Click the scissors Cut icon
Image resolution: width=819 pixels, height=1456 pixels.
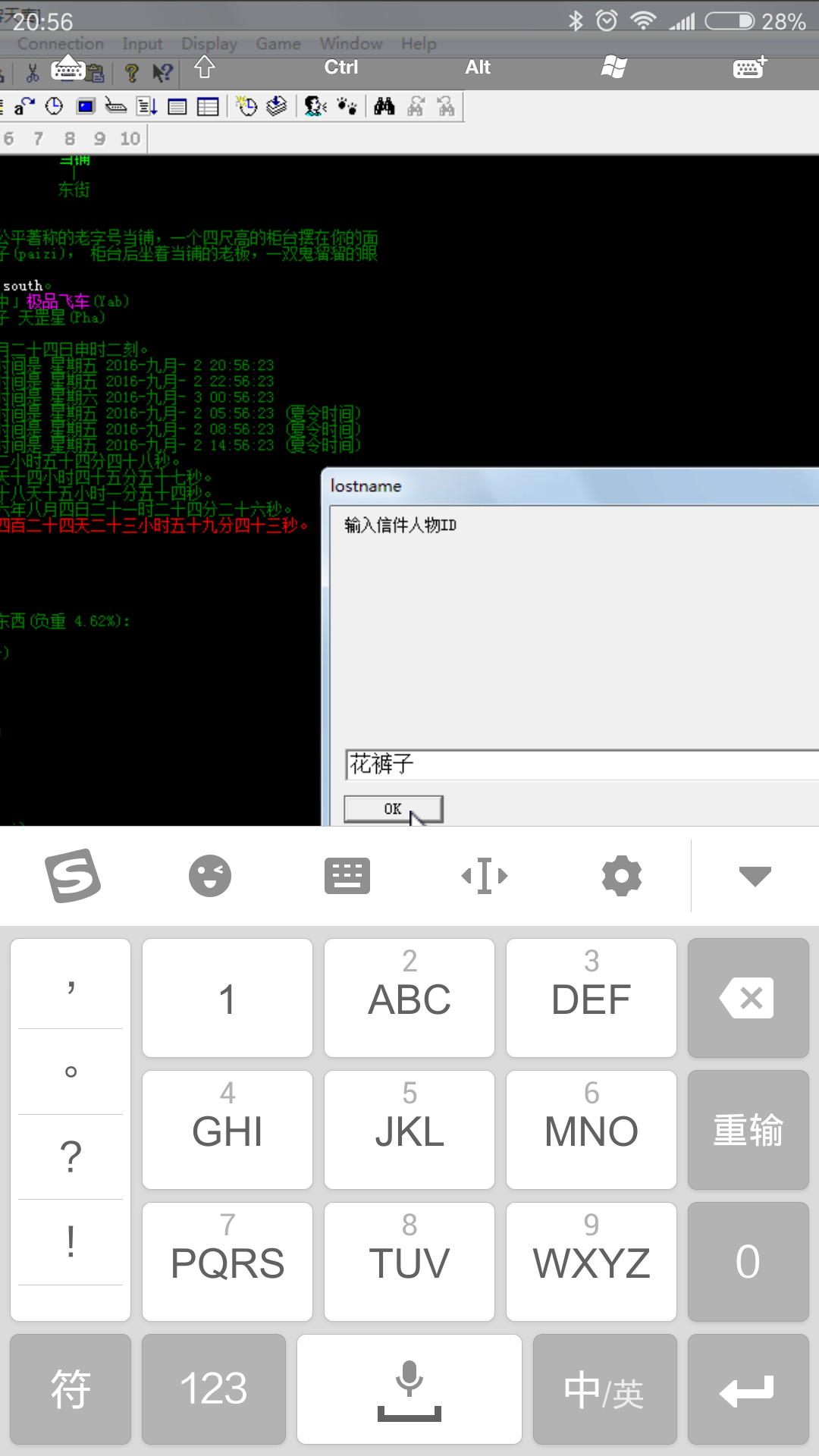33,73
